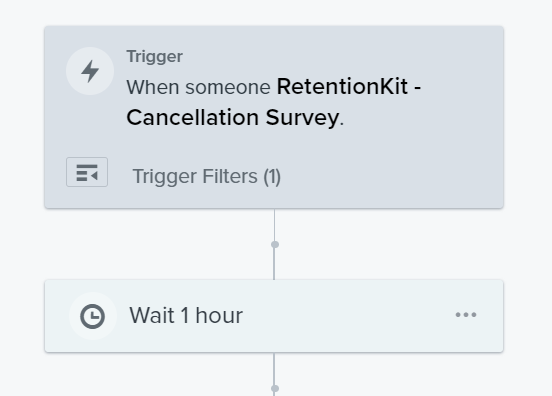Click the "Trigger" heading label
552x396 pixels.
click(155, 57)
